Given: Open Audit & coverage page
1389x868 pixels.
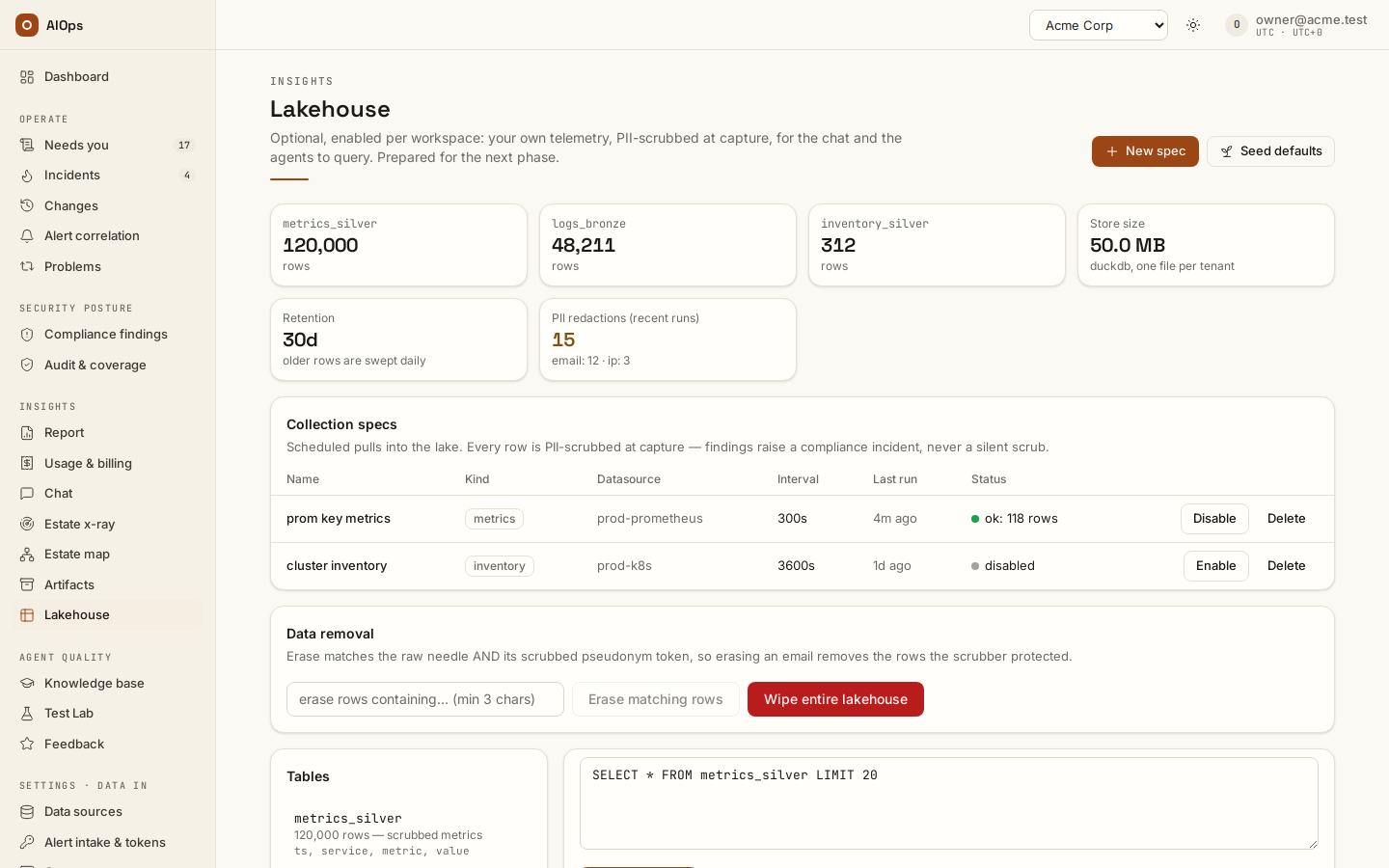Looking at the screenshot, I should 107,366.
